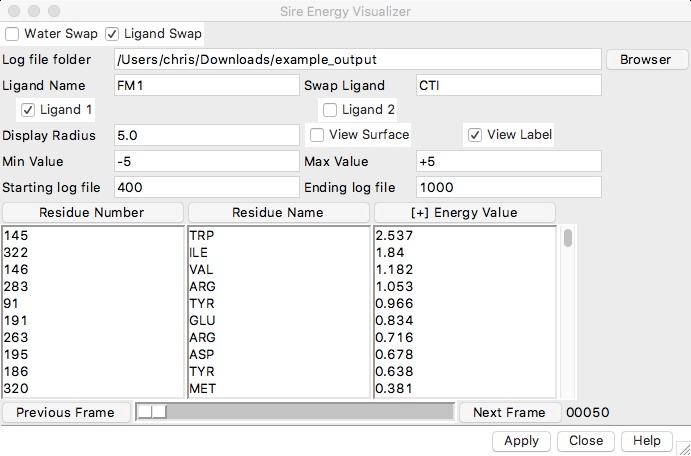Click the frame counter 00050
The height and width of the screenshot is (456, 691).
coord(588,413)
